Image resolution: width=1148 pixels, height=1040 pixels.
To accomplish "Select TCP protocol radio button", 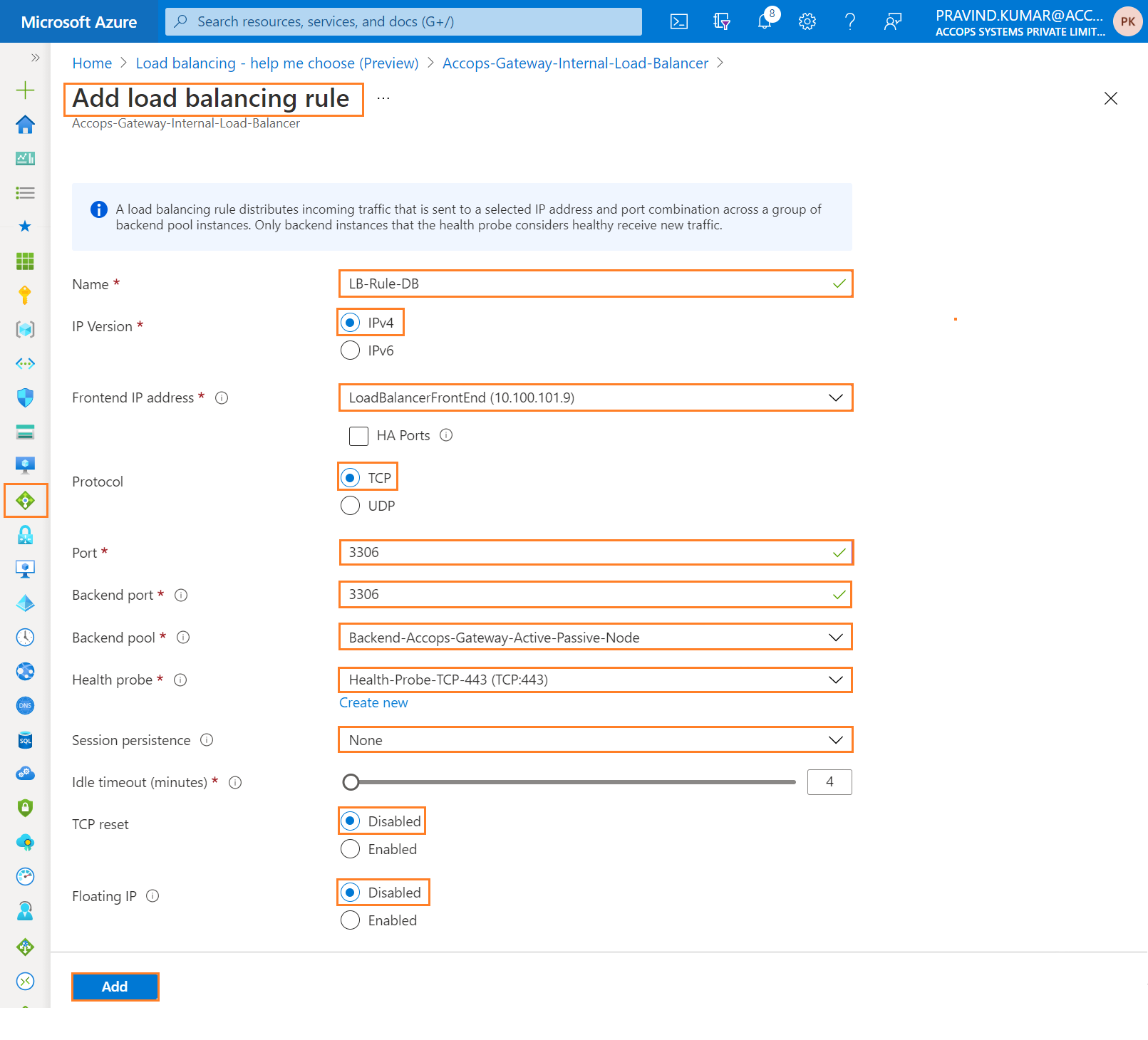I will coord(350,477).
